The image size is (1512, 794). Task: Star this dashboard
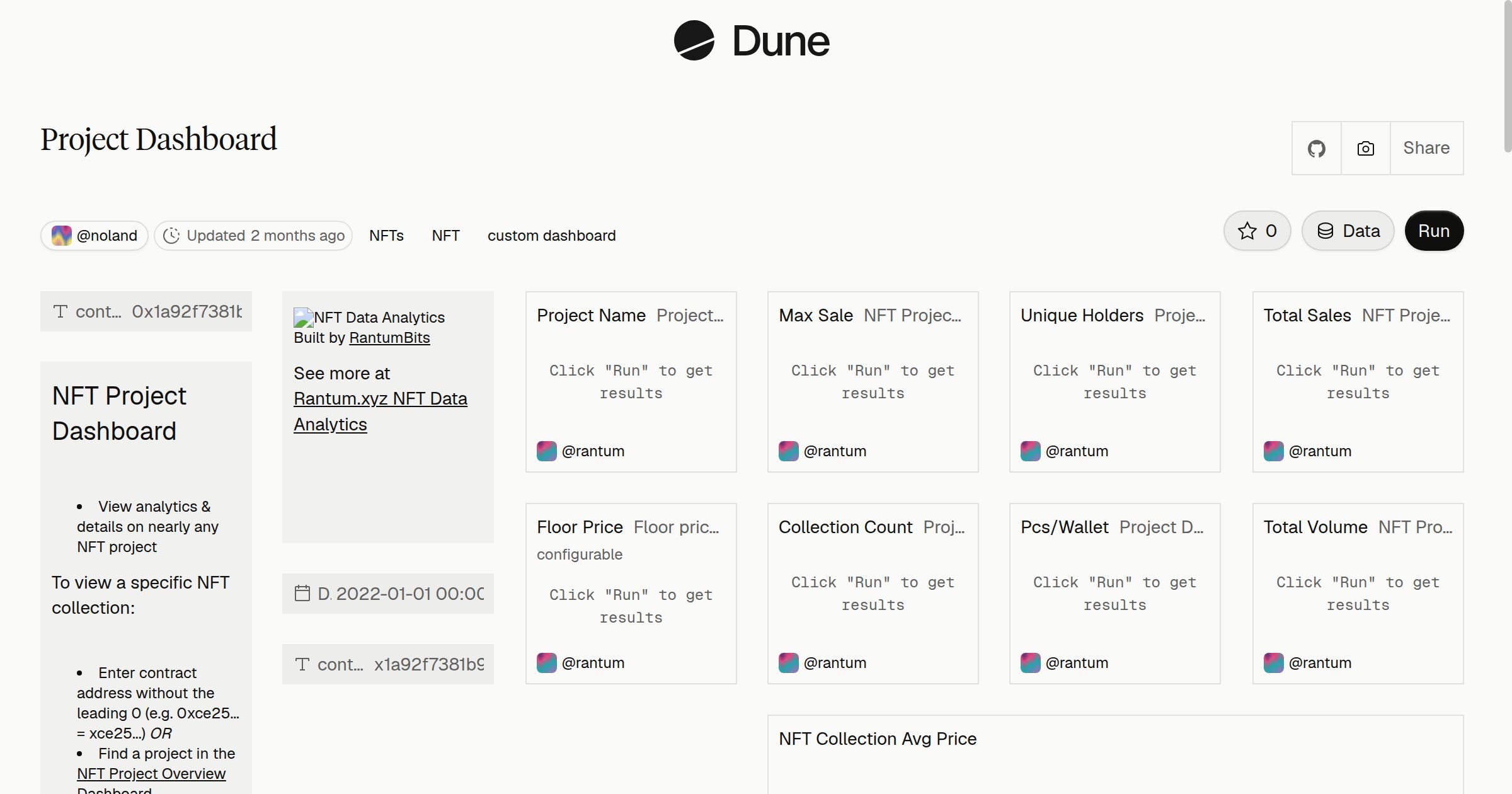pyautogui.click(x=1257, y=231)
